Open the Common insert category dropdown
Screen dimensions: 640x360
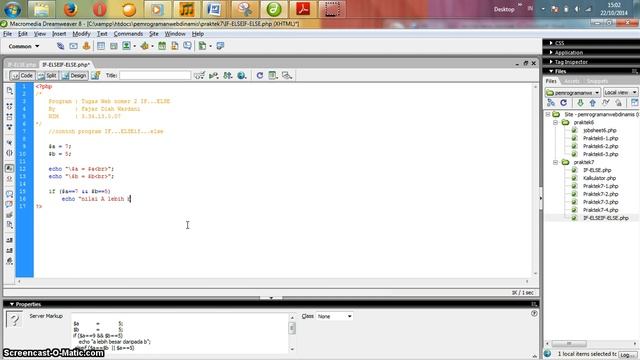click(24, 47)
